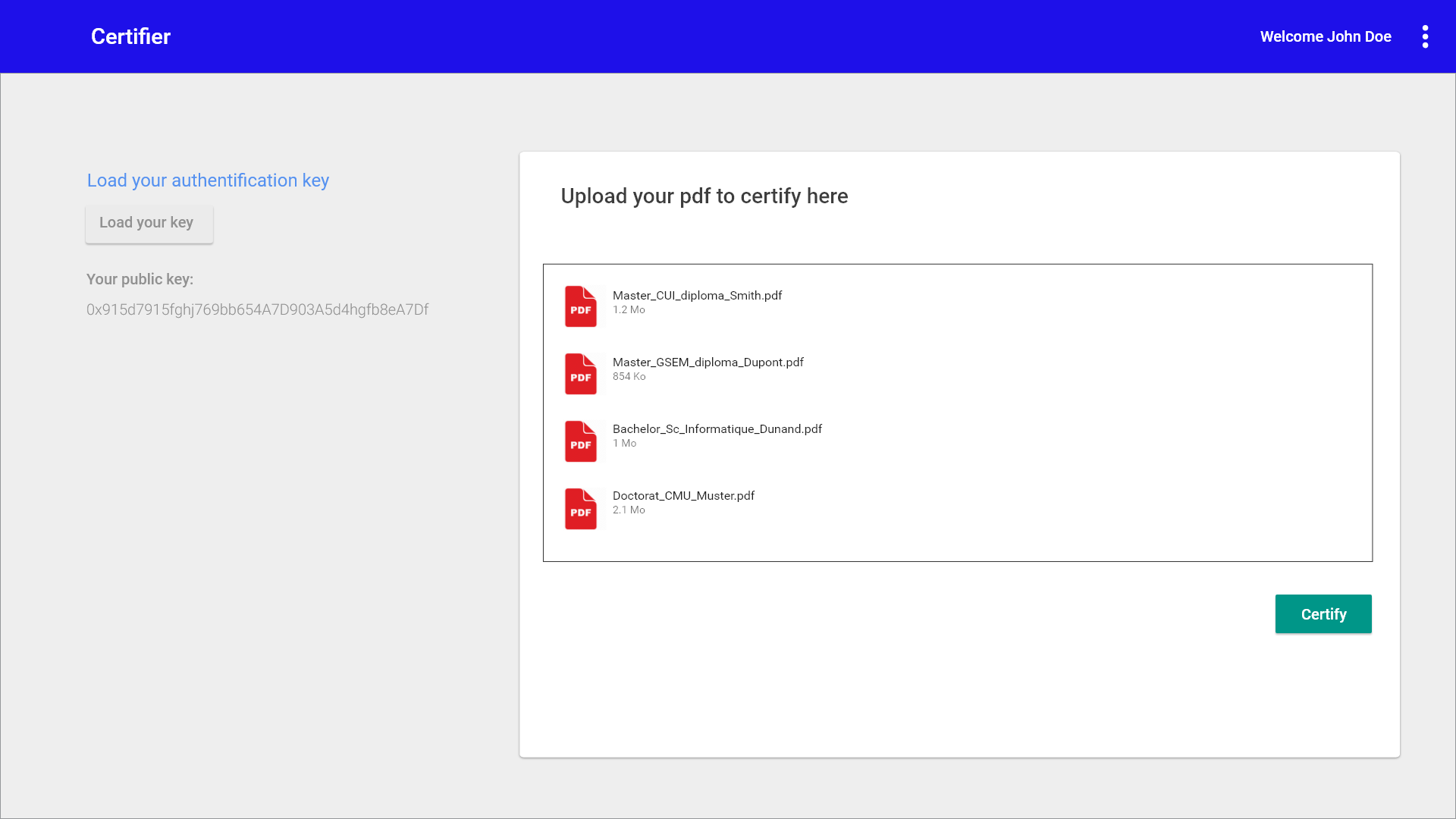Click the Load your authentification key heading link
The image size is (1456, 819).
coord(207,180)
